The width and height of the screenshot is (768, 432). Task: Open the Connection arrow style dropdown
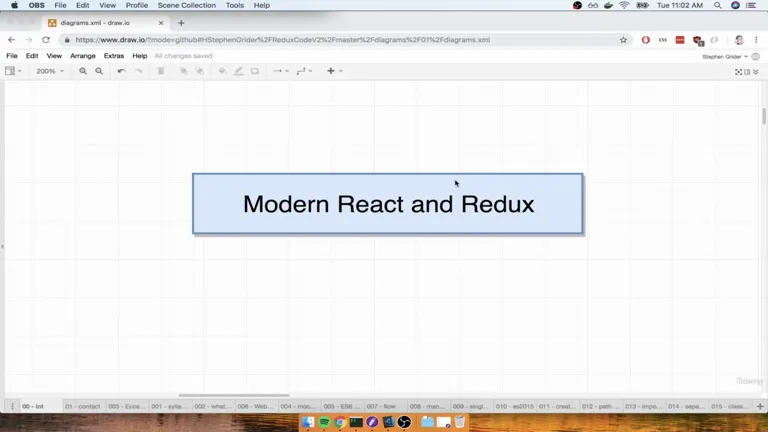coord(281,71)
